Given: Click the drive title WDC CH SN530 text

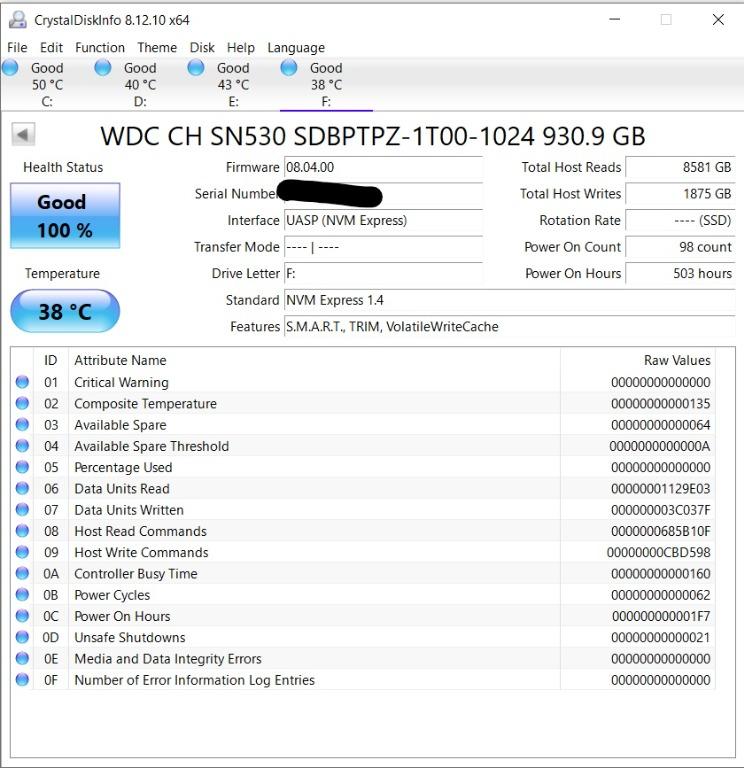Looking at the screenshot, I should [x=373, y=136].
